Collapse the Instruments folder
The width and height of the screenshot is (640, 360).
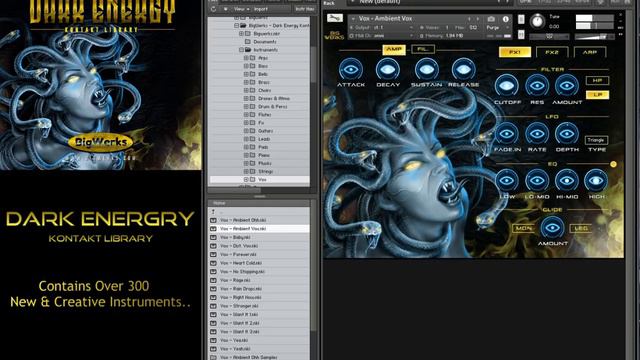241,50
